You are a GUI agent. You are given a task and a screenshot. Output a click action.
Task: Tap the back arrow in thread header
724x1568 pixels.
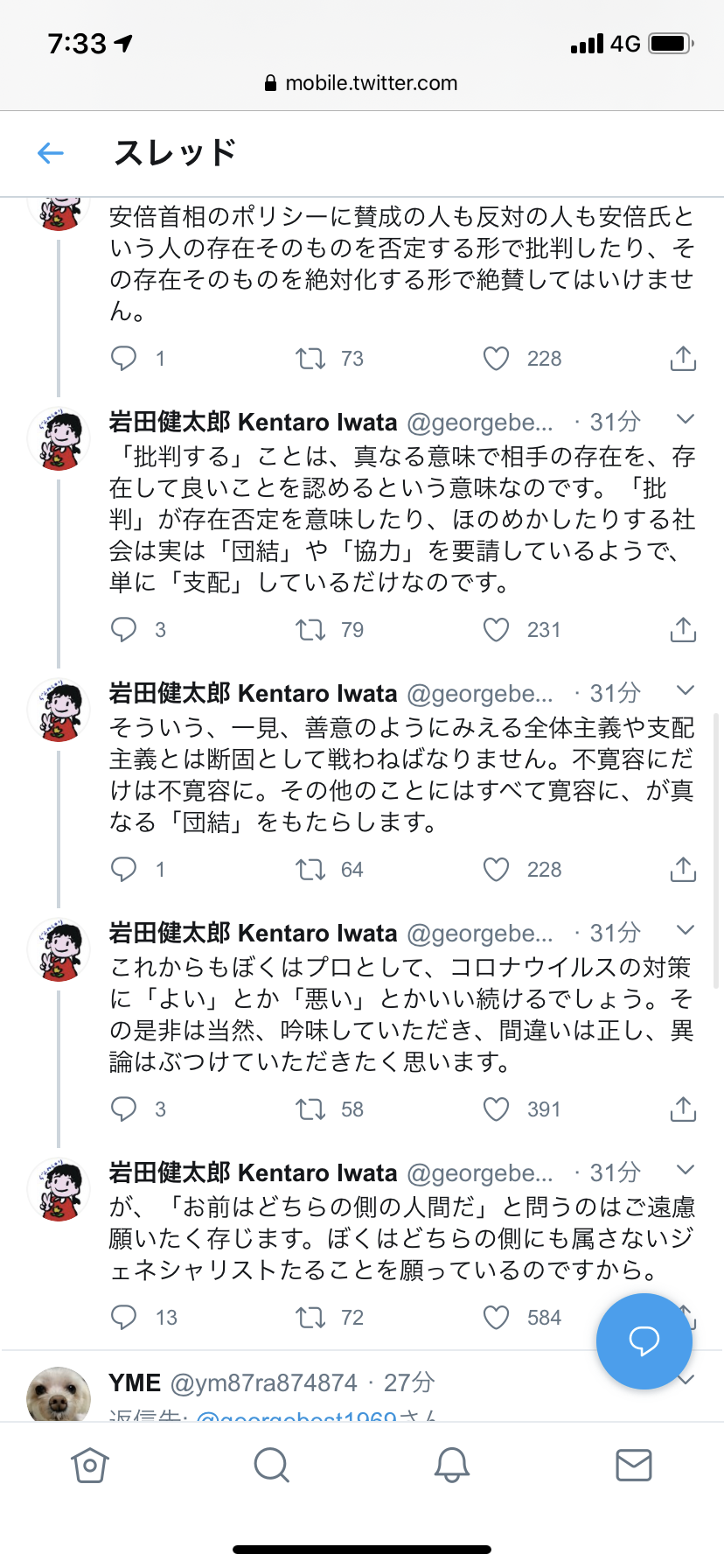pyautogui.click(x=51, y=154)
